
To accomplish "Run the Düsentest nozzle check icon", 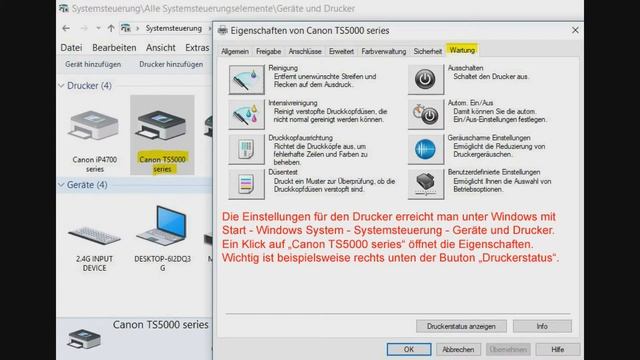I will coord(247,184).
